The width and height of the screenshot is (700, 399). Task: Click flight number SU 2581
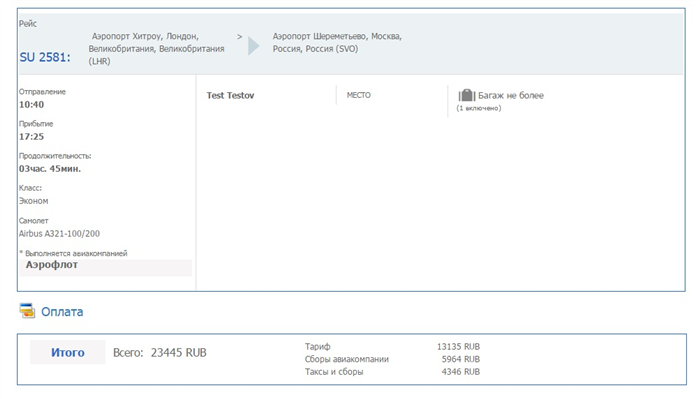pyautogui.click(x=45, y=57)
